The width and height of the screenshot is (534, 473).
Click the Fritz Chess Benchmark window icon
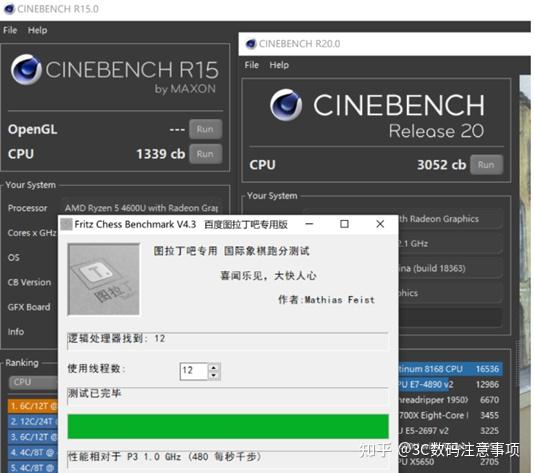[66, 224]
